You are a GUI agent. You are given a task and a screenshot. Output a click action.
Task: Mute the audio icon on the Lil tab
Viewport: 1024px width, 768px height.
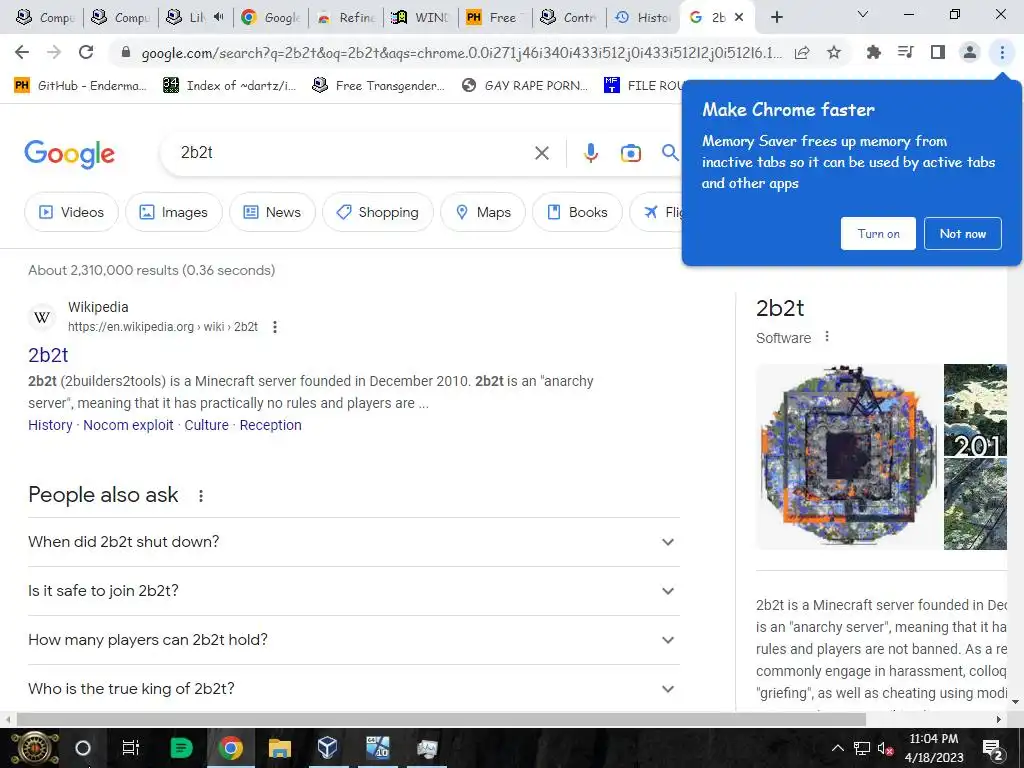click(x=219, y=17)
